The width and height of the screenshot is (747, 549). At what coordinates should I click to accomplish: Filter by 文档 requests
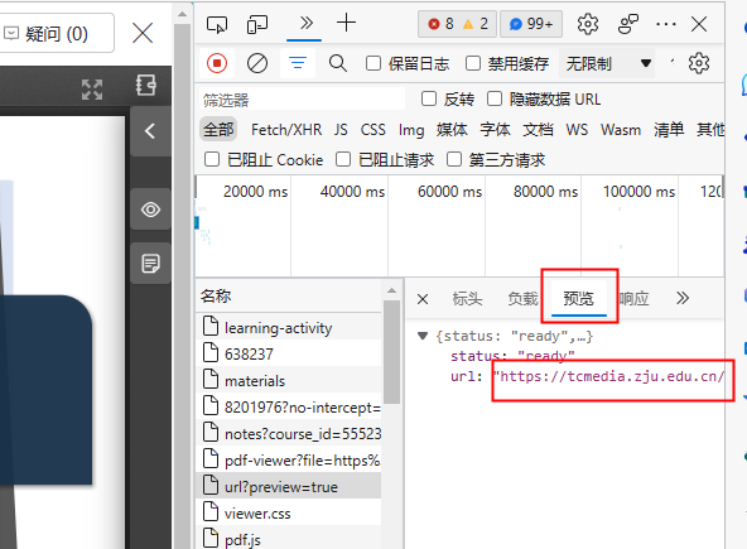tap(538, 130)
